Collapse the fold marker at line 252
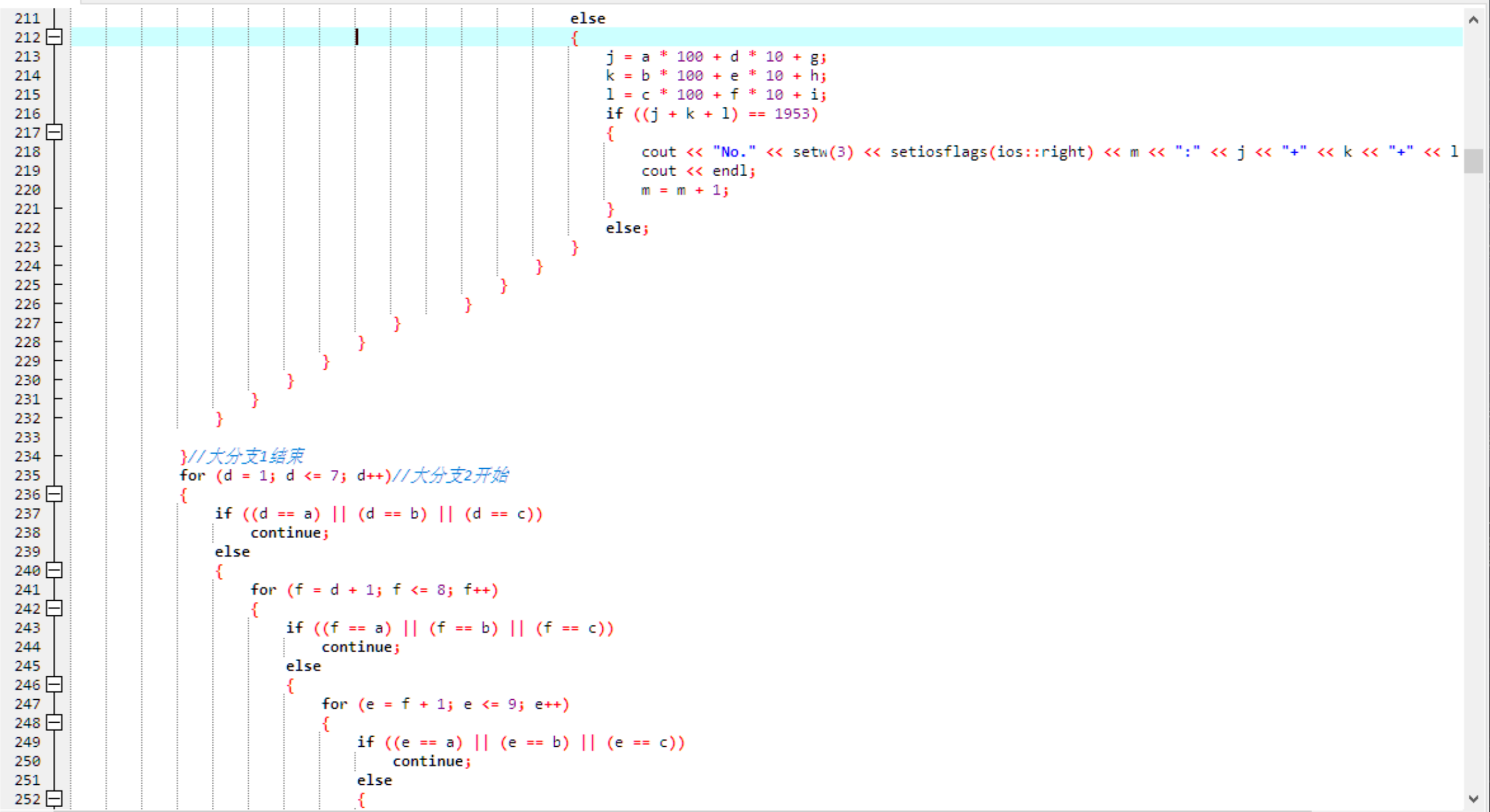Screen dimensions: 1490x812 pyautogui.click(x=54, y=798)
